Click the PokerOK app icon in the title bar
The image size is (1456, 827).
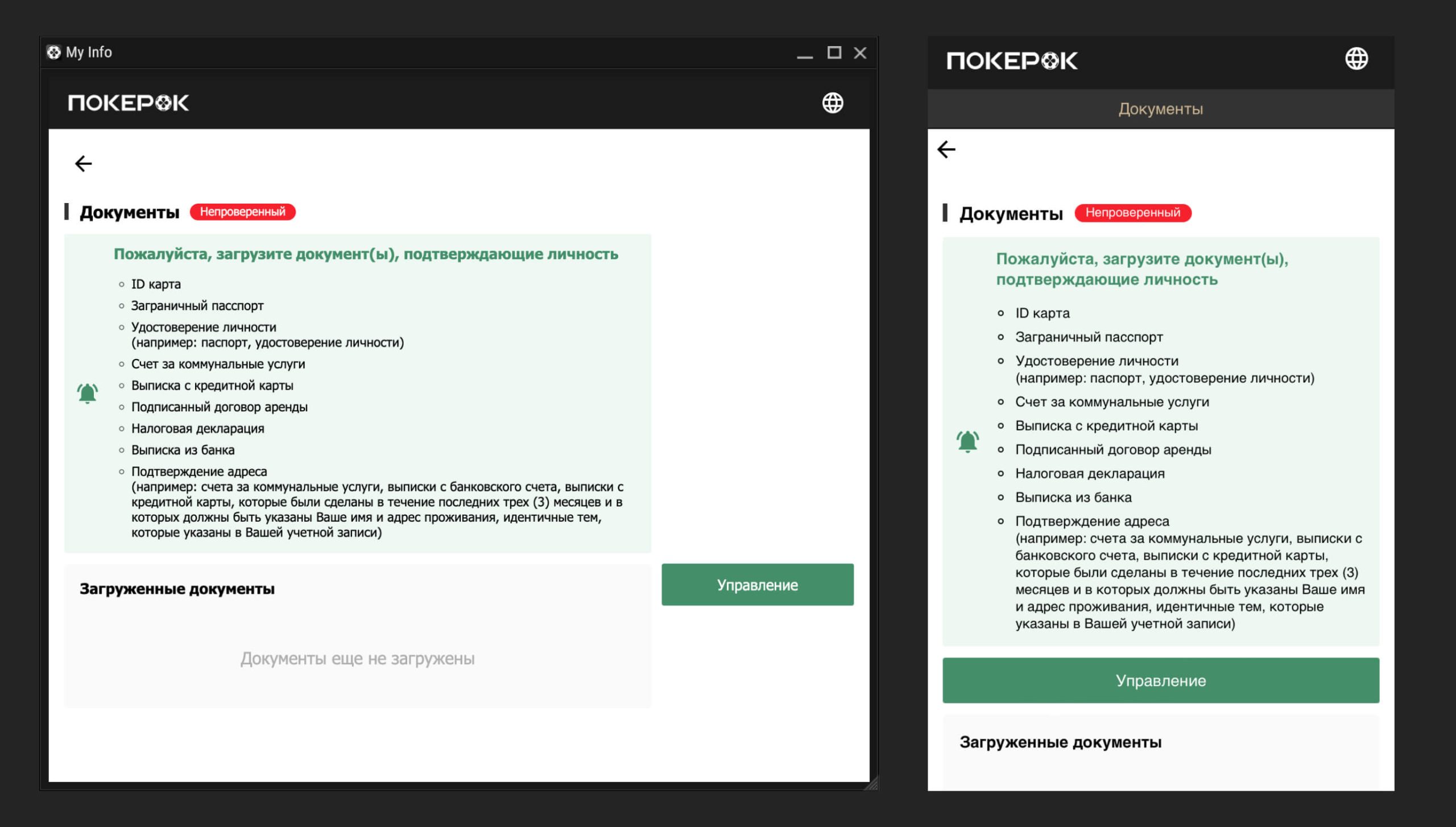pos(54,52)
